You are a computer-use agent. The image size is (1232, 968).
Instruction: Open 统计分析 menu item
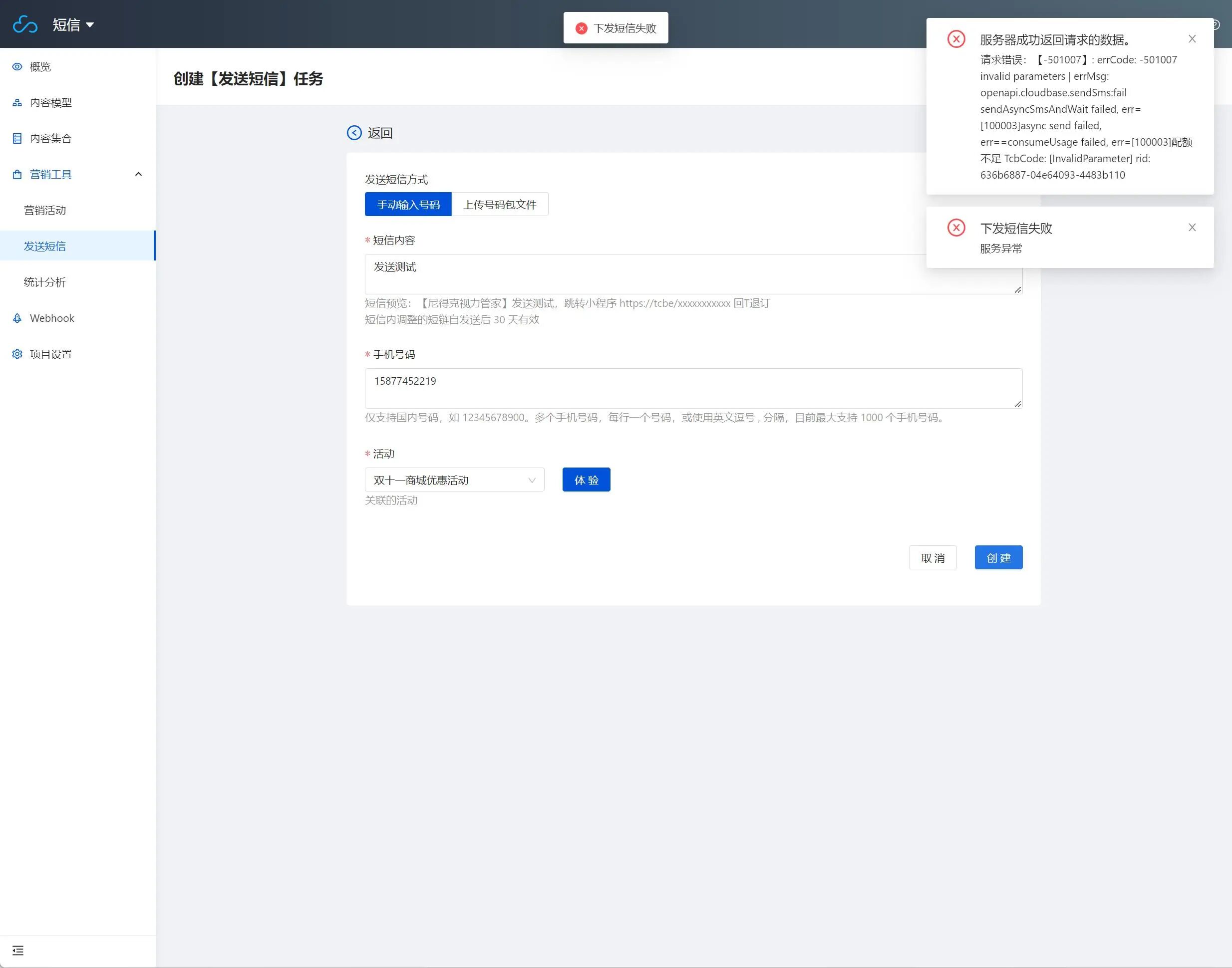coord(45,282)
